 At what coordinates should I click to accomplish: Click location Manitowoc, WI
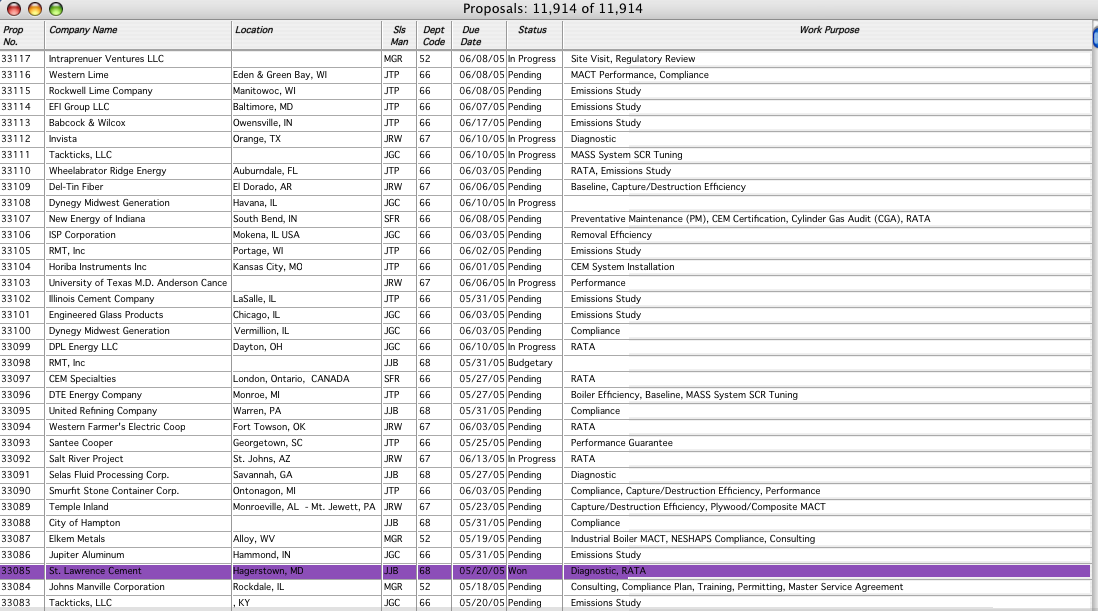point(264,91)
